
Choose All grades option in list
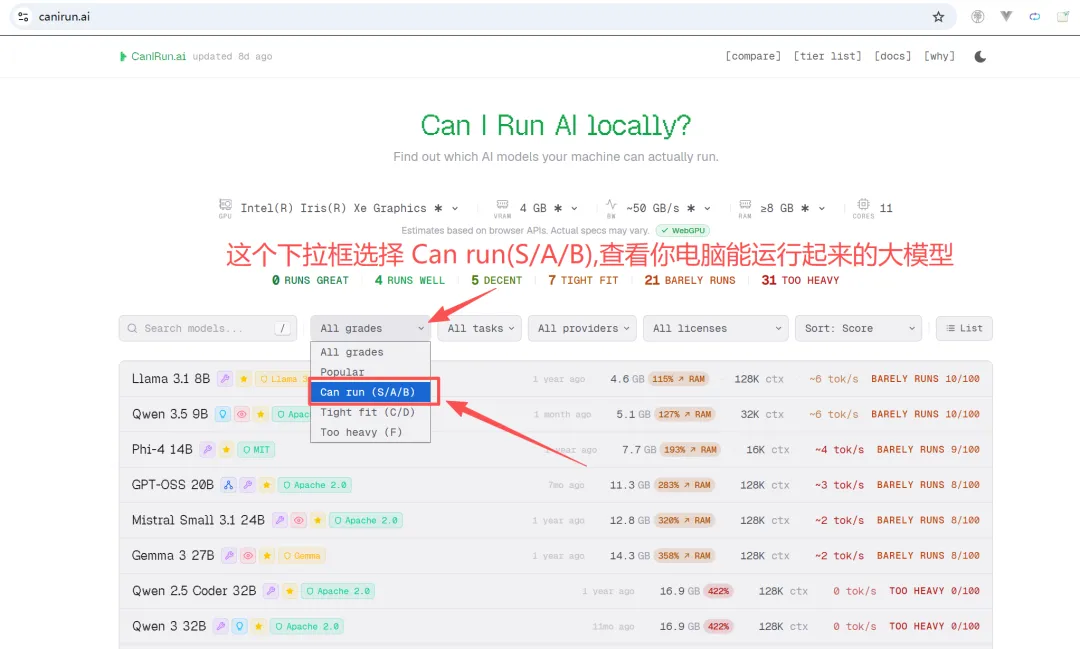pyautogui.click(x=371, y=352)
